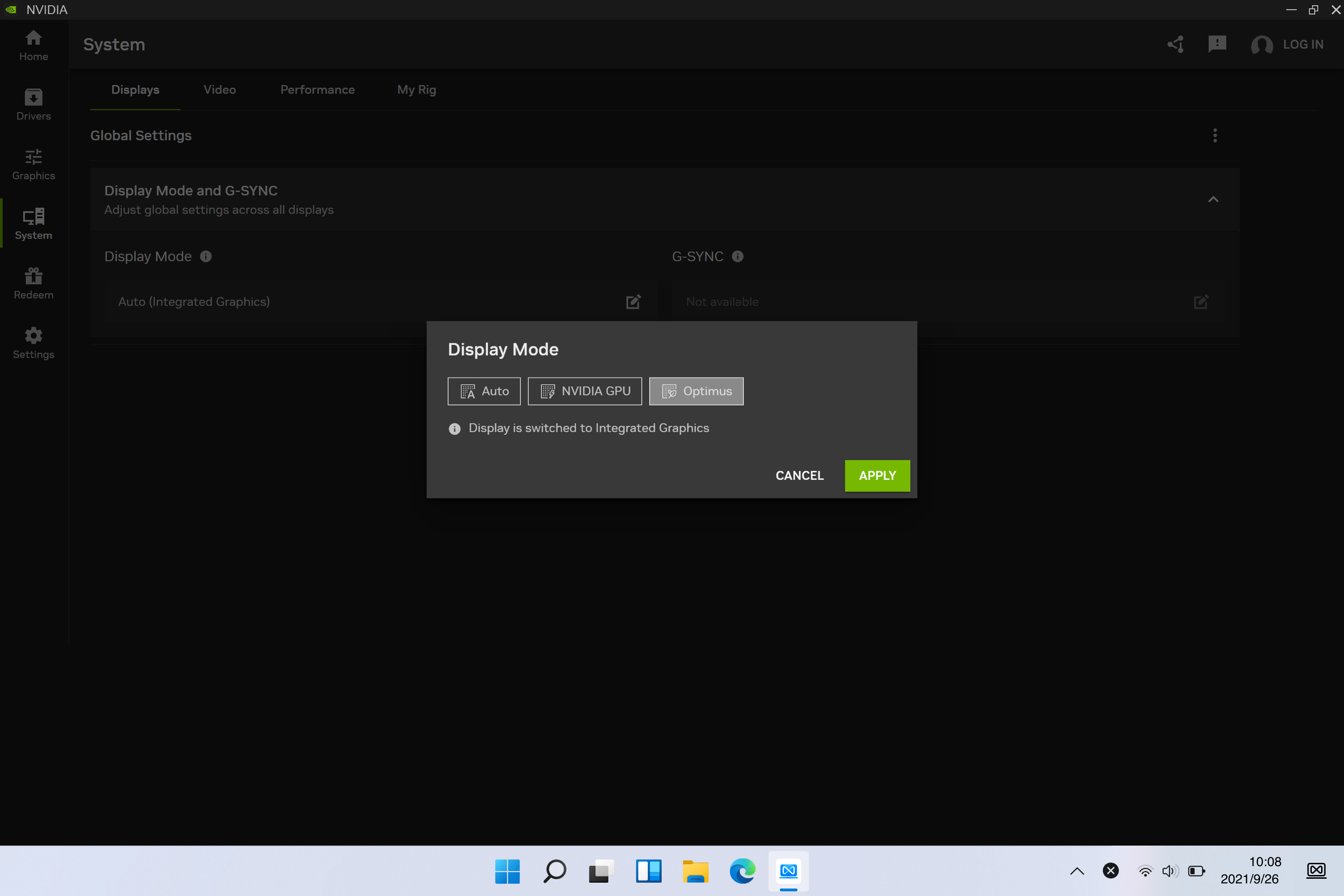Apply the Display Mode change
1344x896 pixels.
click(877, 476)
